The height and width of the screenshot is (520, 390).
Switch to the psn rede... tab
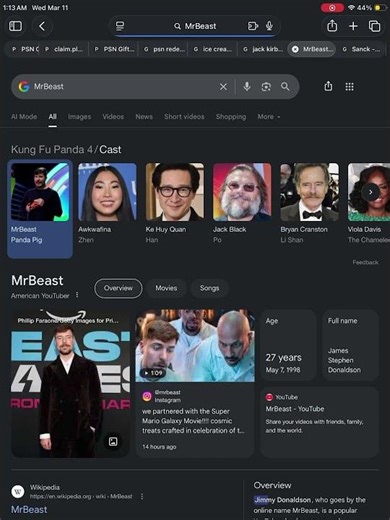(164, 49)
